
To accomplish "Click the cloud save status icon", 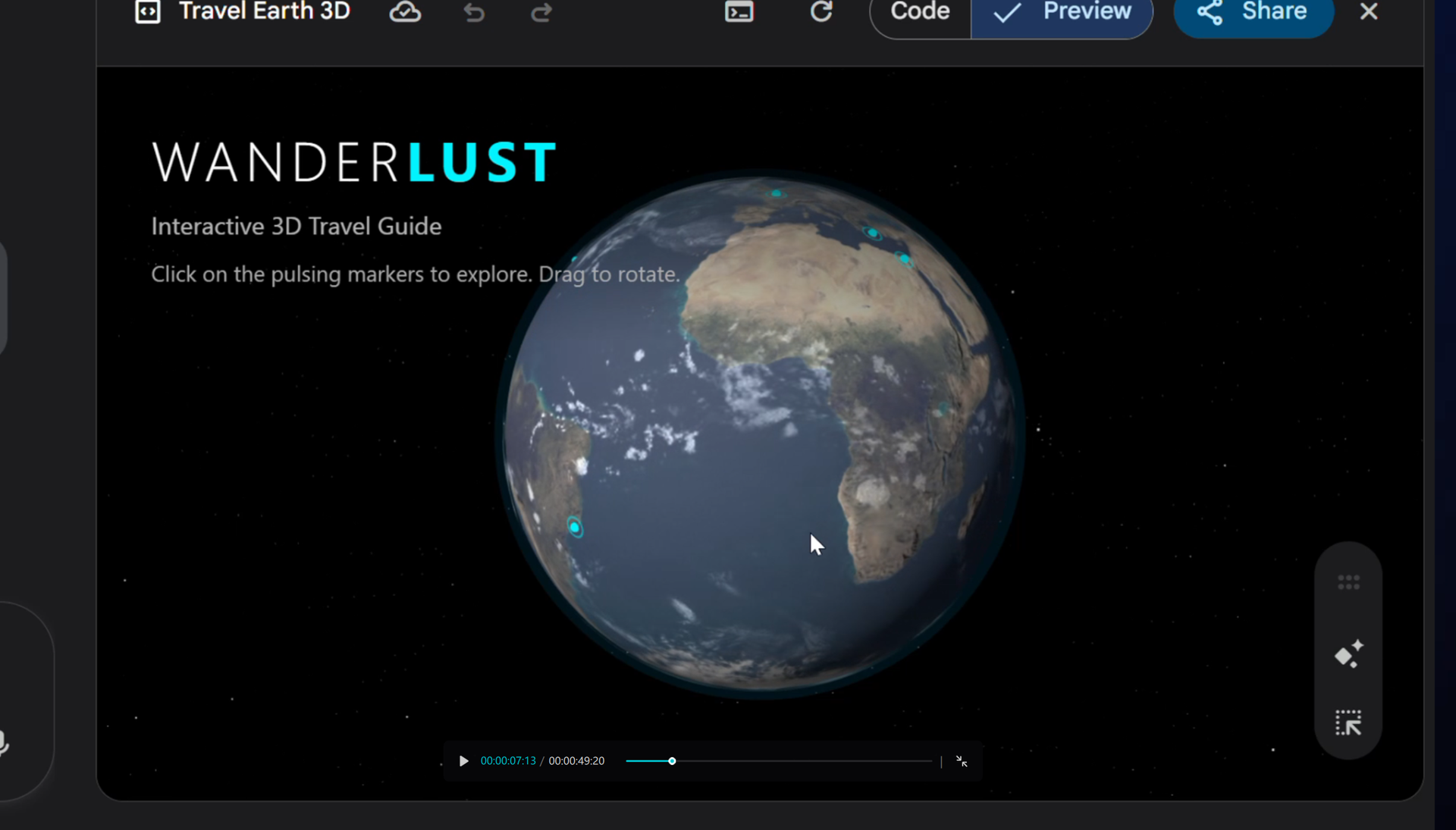I will pyautogui.click(x=405, y=12).
